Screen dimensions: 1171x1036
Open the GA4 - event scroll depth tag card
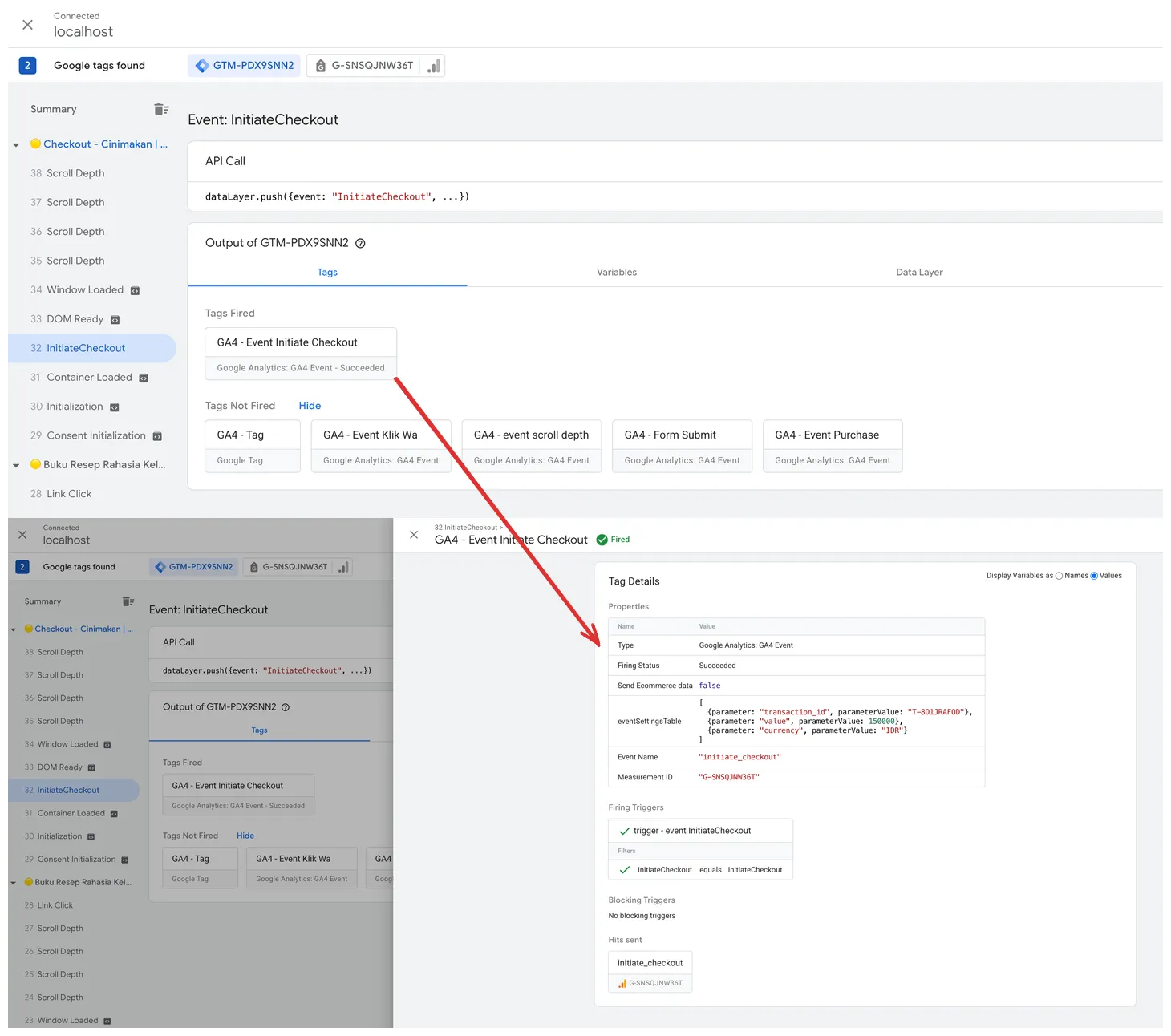pos(532,447)
